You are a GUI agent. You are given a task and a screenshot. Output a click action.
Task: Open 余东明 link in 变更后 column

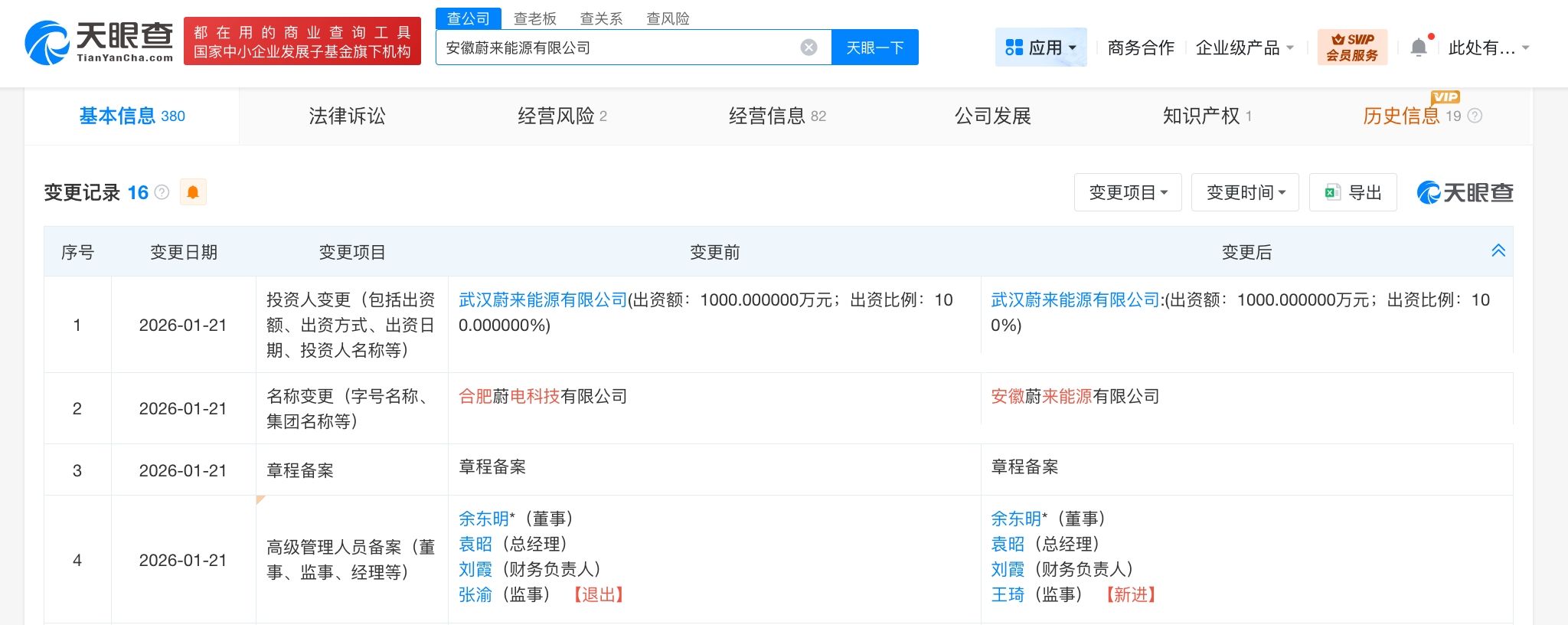(1016, 519)
